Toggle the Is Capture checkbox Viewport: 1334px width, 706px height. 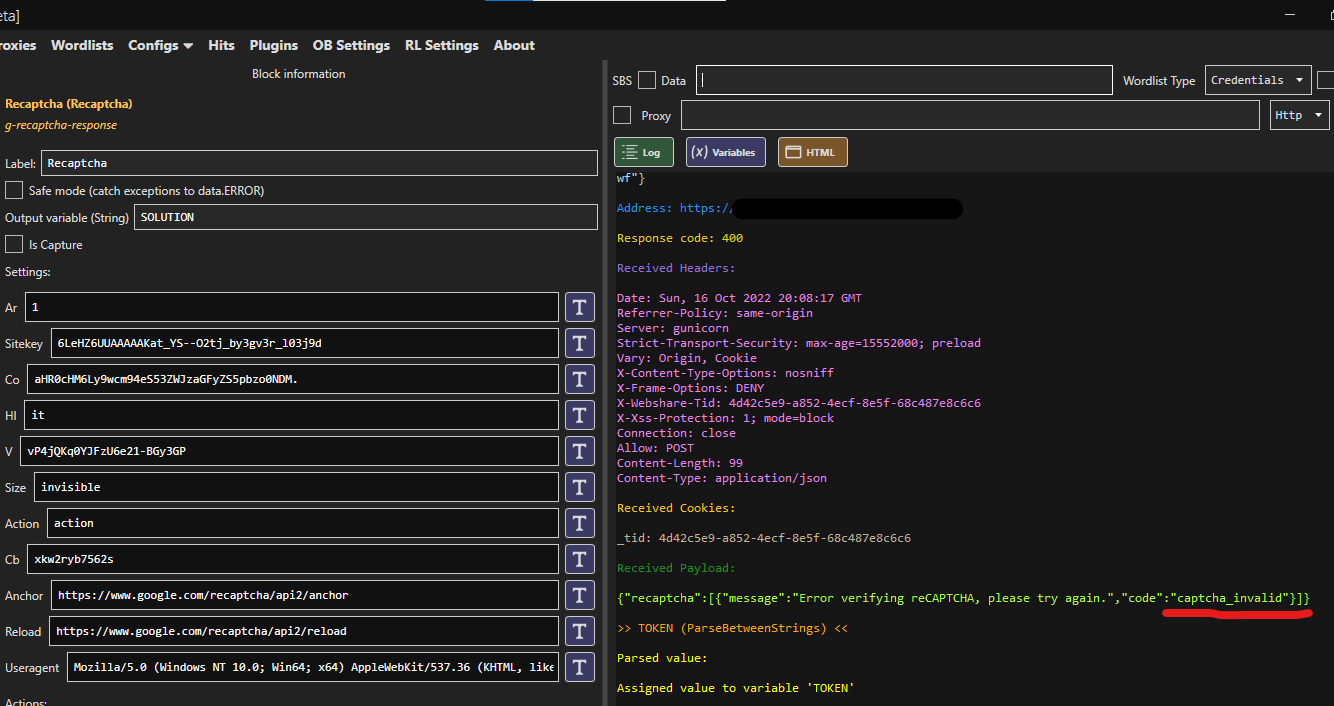tap(14, 244)
